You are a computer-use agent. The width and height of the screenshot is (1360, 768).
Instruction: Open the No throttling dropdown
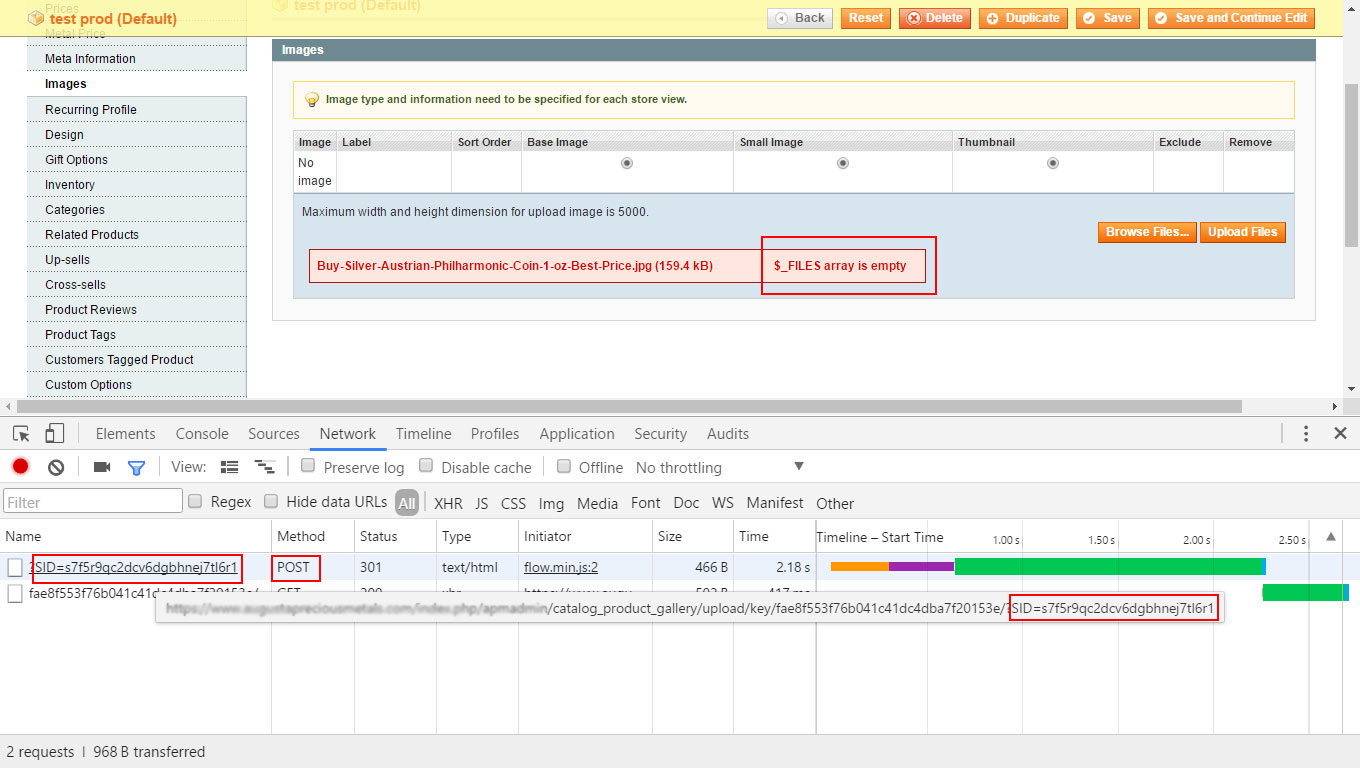(720, 467)
